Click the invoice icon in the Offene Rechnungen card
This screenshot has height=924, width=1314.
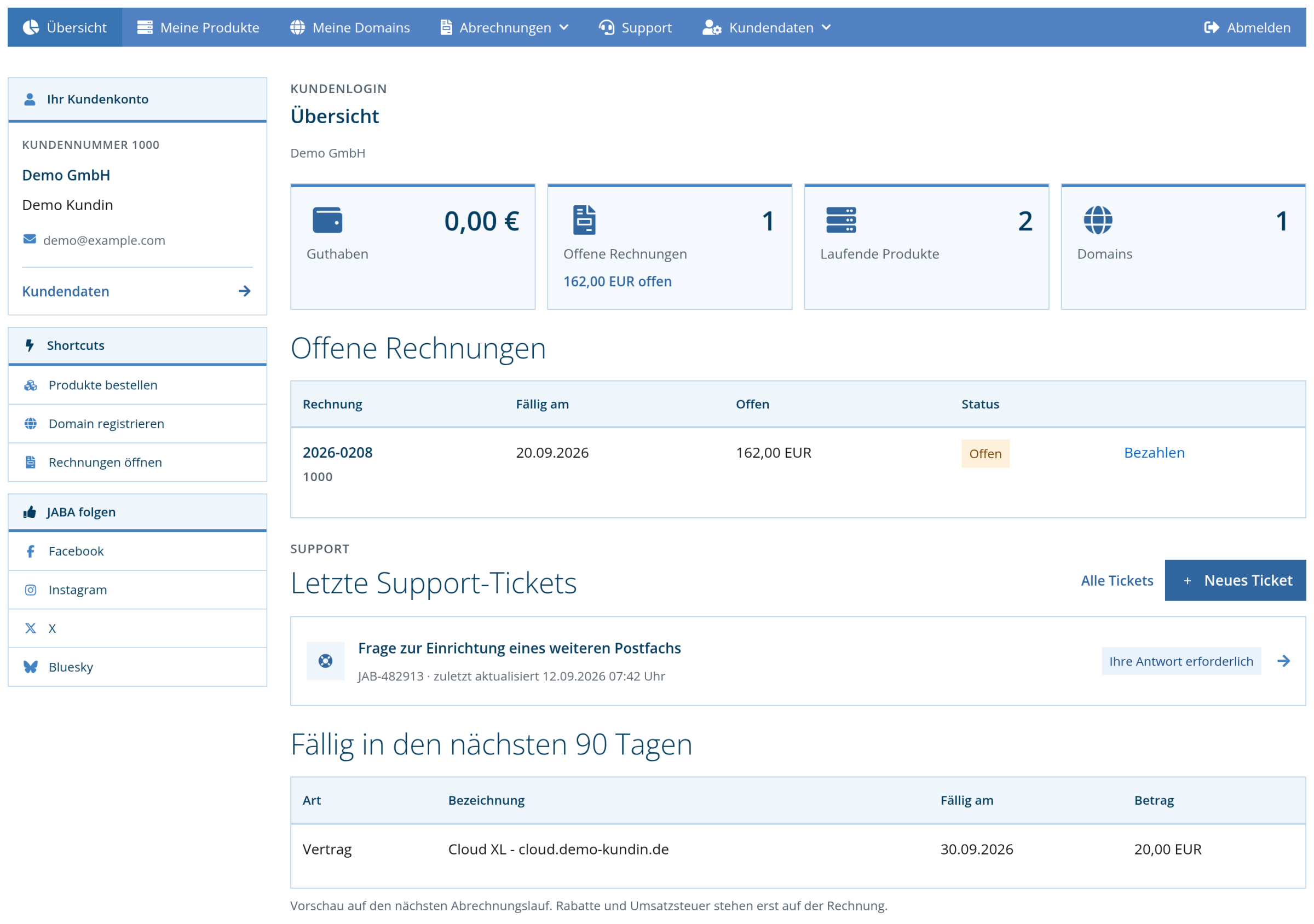coord(584,220)
